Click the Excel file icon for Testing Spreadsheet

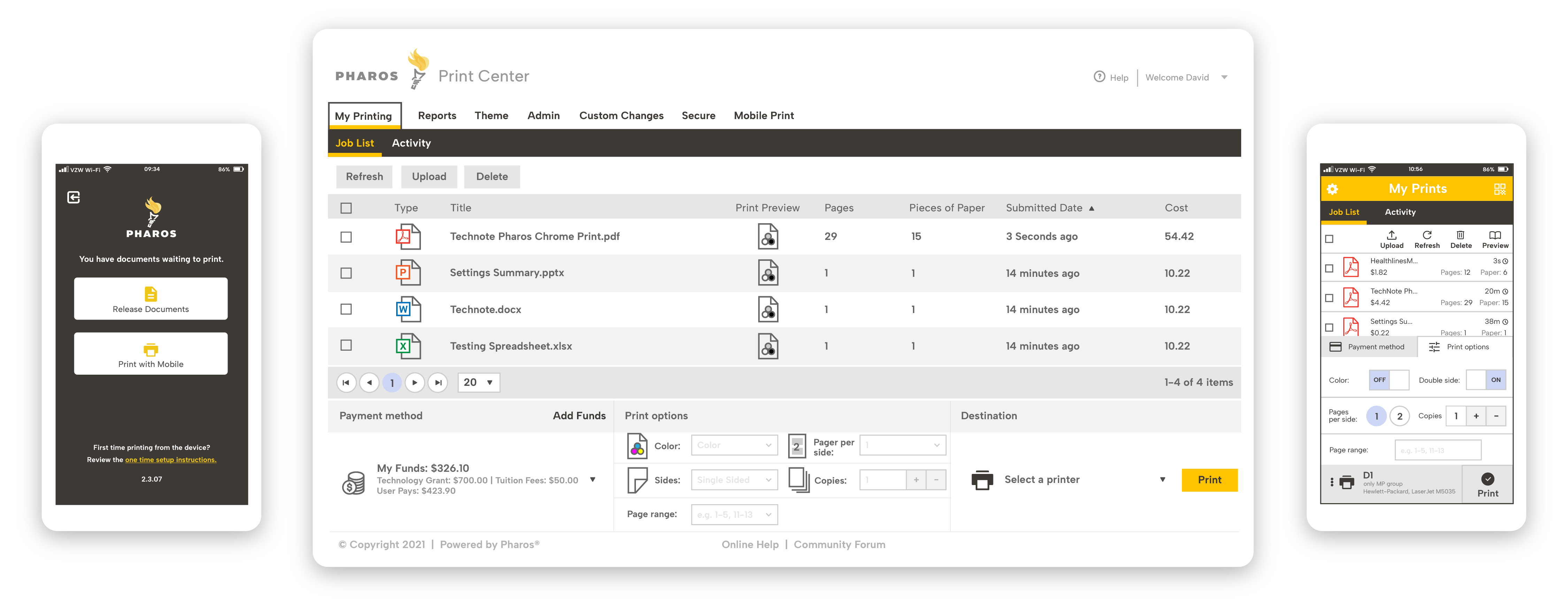pos(408,346)
